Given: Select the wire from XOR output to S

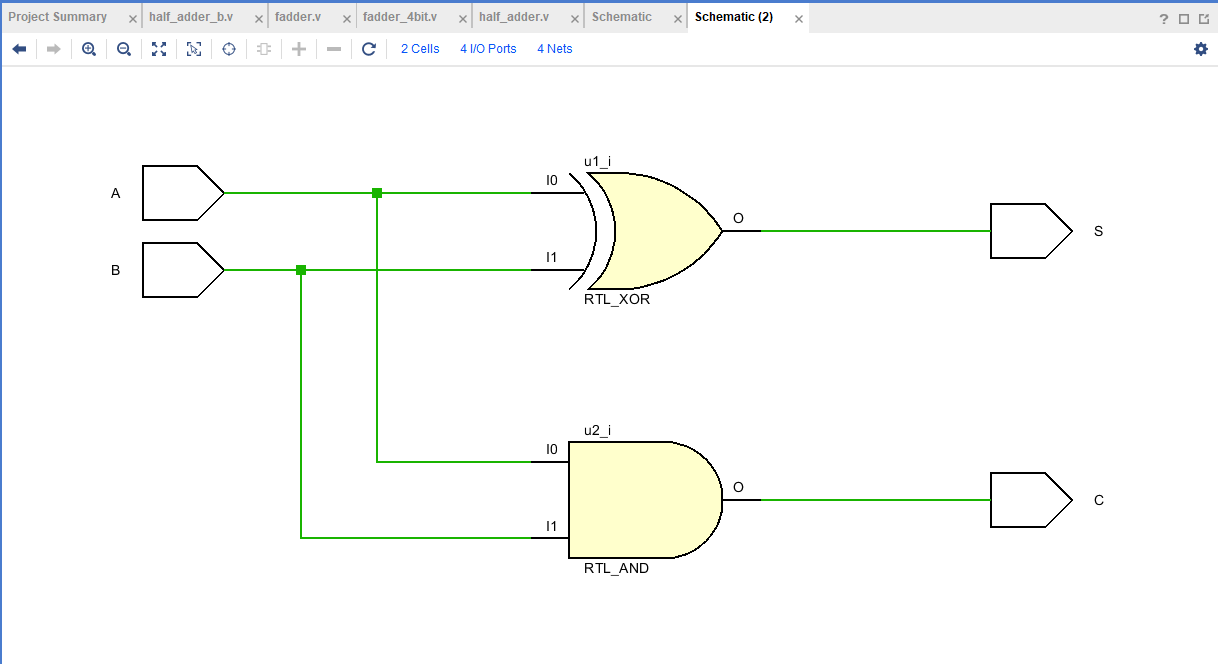Looking at the screenshot, I should click(x=875, y=231).
